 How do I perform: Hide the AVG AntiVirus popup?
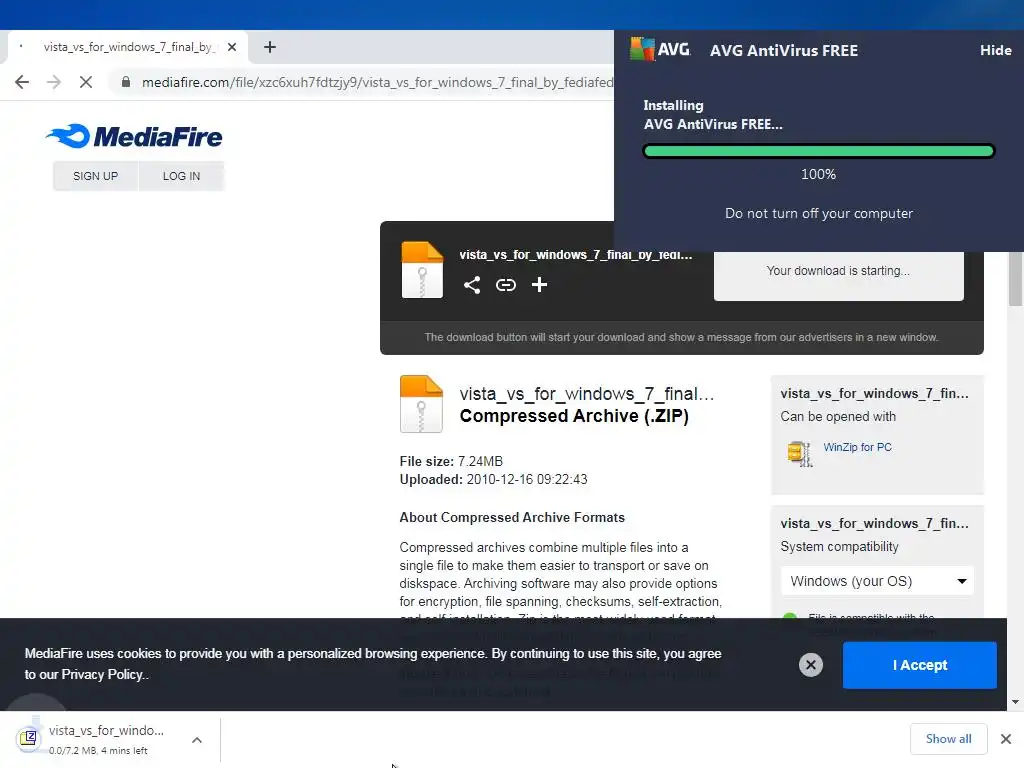click(995, 50)
